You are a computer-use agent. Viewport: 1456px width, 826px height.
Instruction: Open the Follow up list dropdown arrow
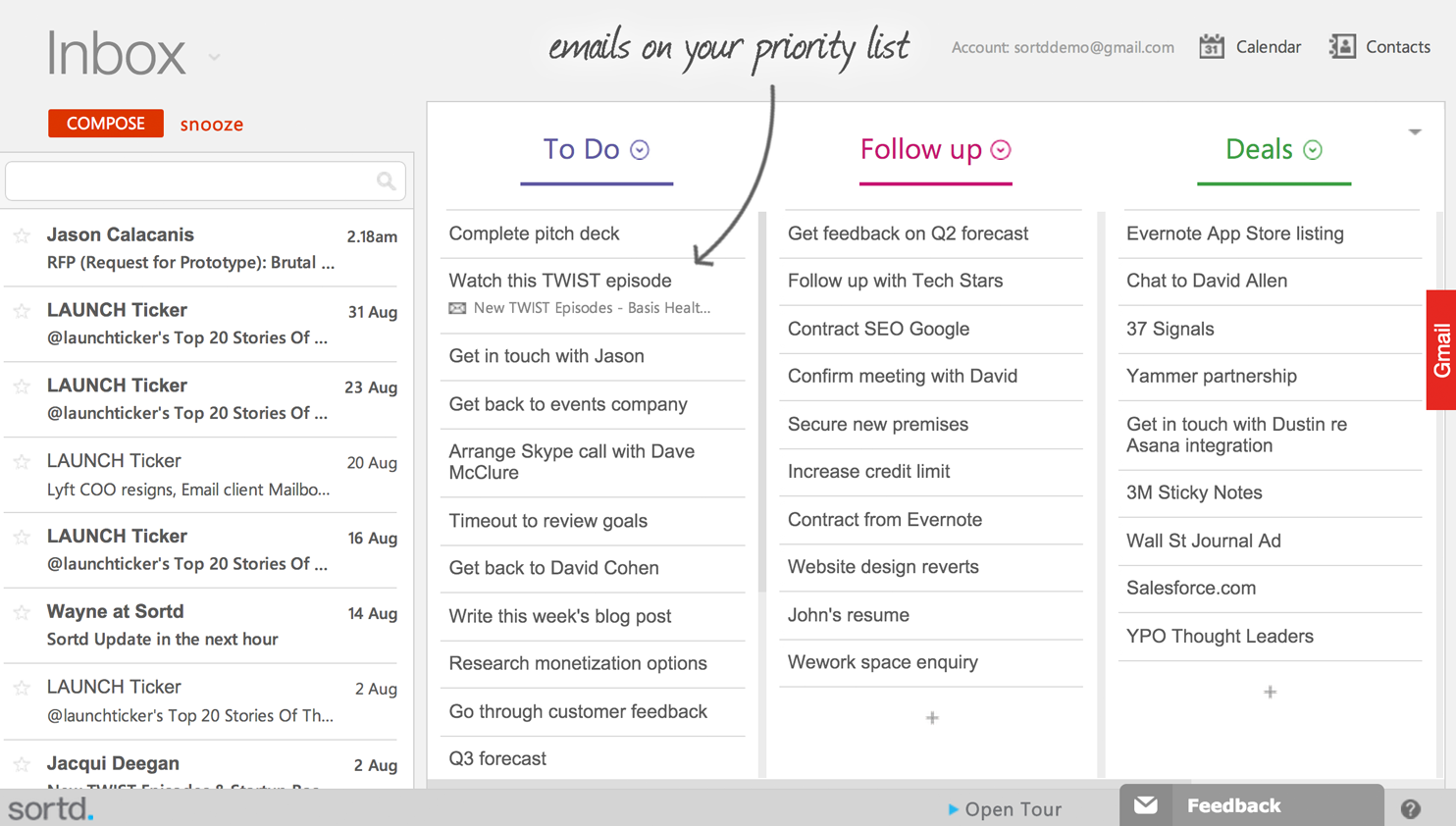[1001, 150]
